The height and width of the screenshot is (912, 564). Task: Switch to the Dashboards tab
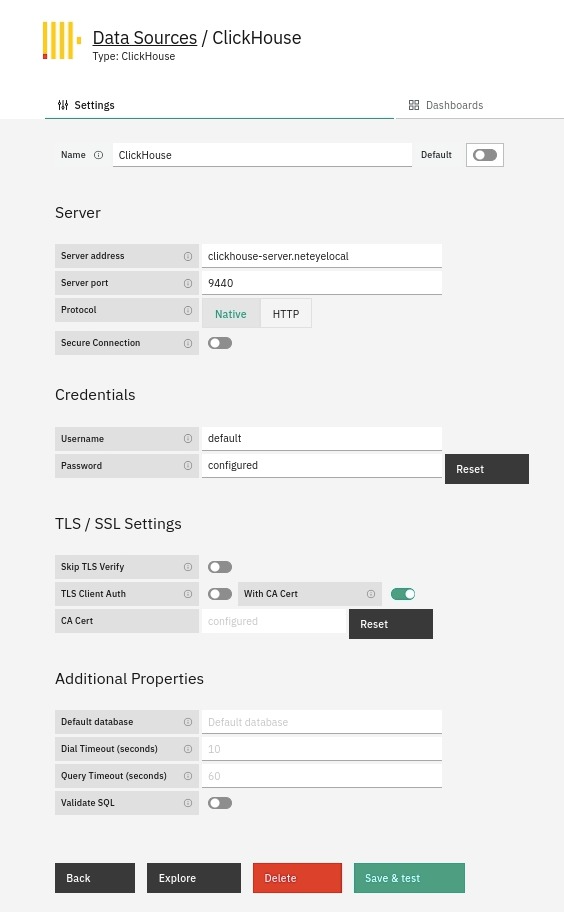point(447,105)
